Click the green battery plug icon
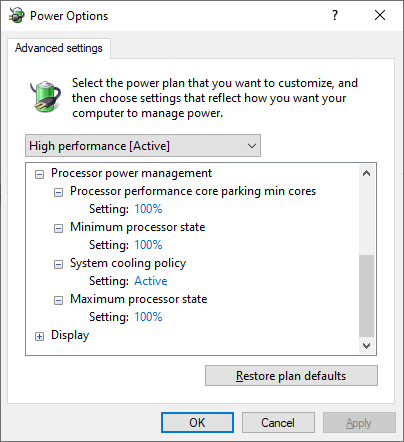Viewport: 404px width, 442px height. pos(45,97)
